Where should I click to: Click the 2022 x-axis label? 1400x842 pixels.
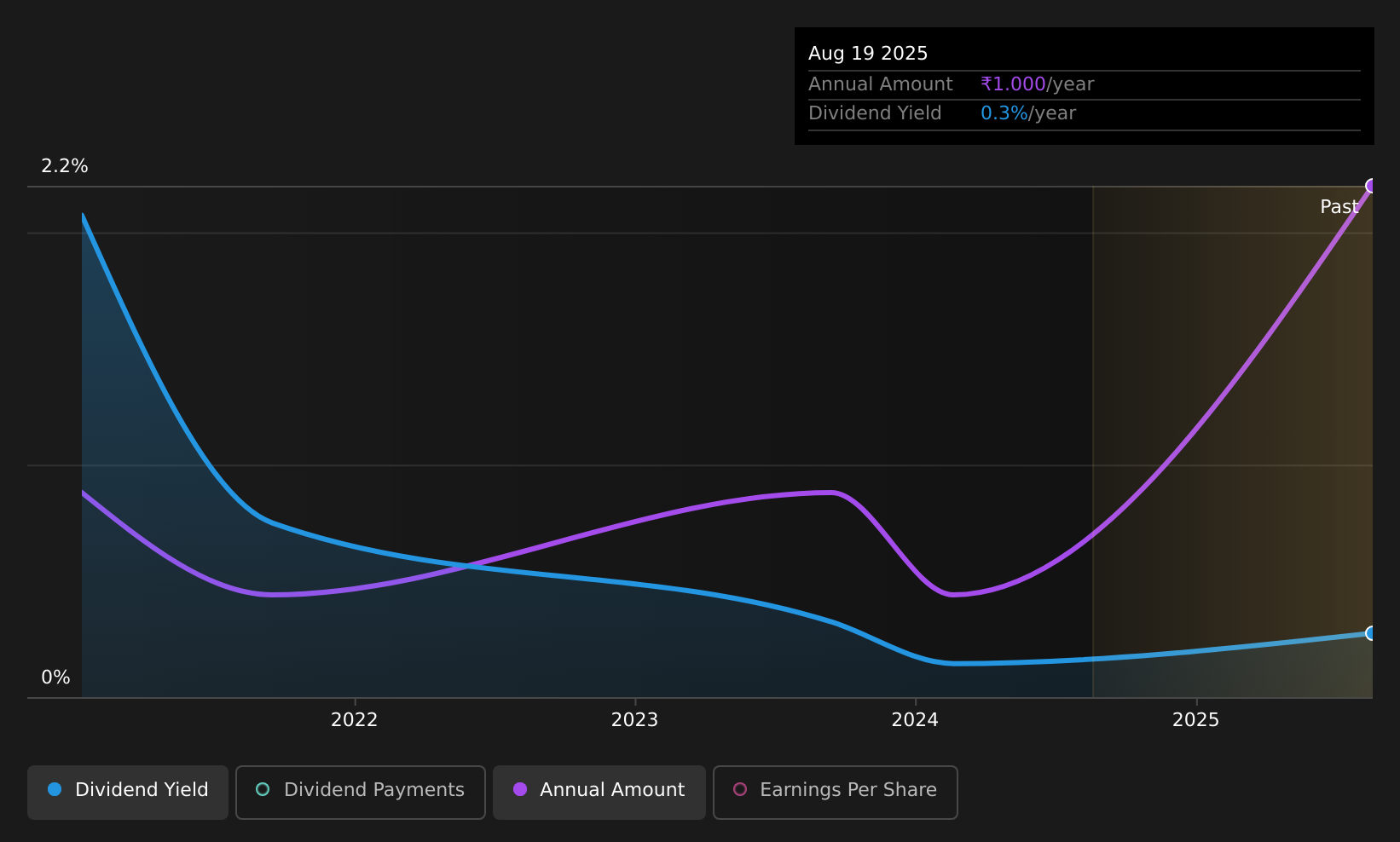point(354,720)
